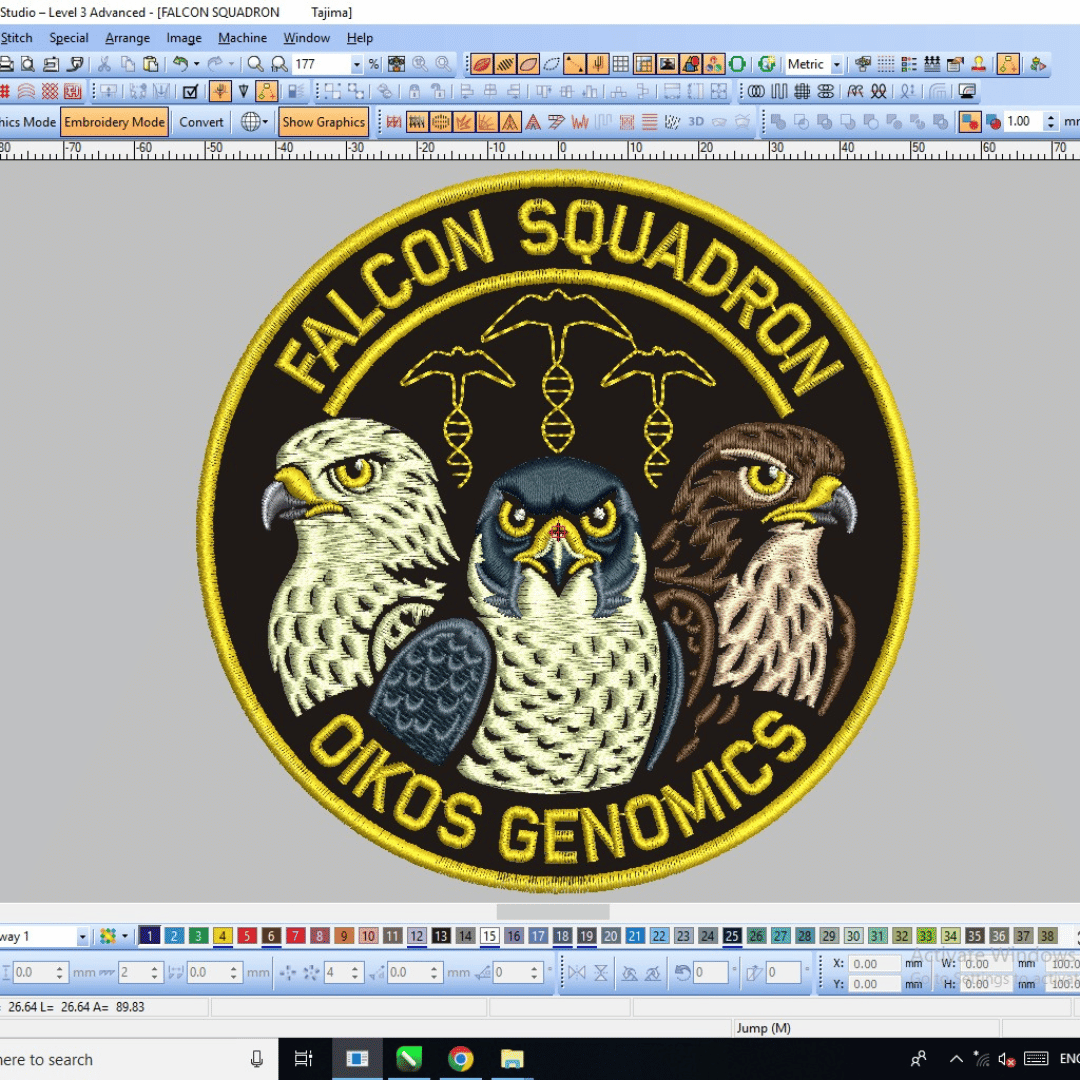Click the mirror vertical hourglass icon
Image resolution: width=1080 pixels, height=1080 pixels.
coord(601,973)
